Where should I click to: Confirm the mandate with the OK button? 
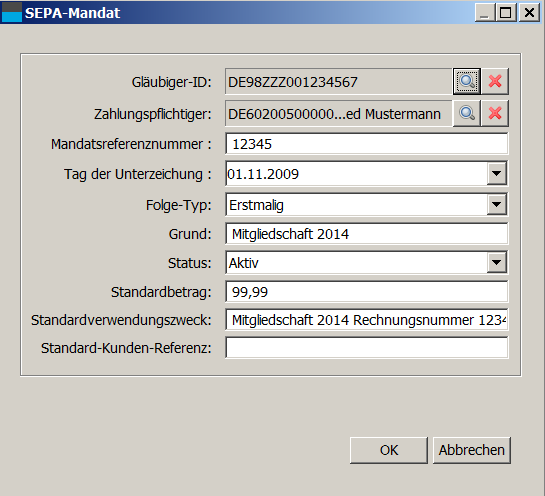(389, 450)
